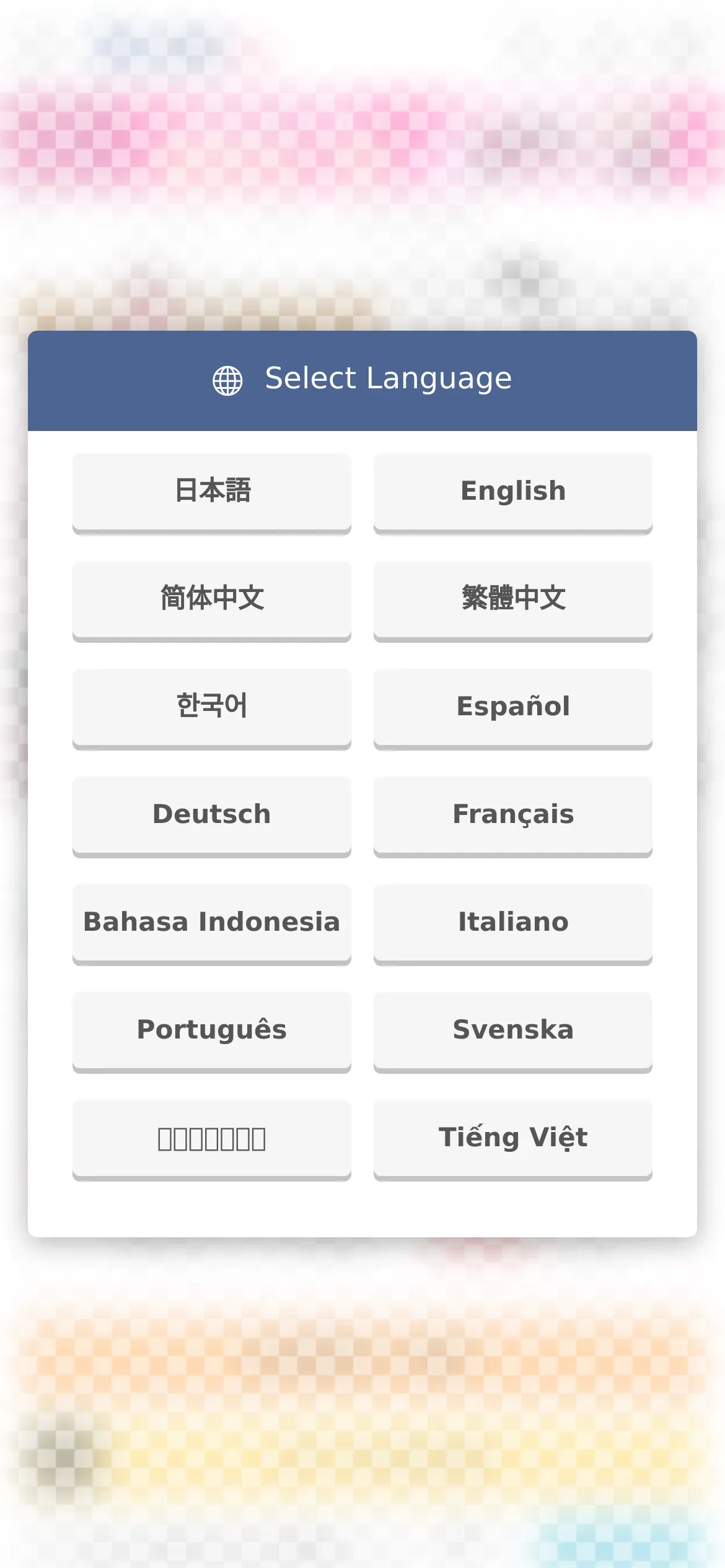
Task: Select the Deutsch language button
Action: [x=212, y=816]
